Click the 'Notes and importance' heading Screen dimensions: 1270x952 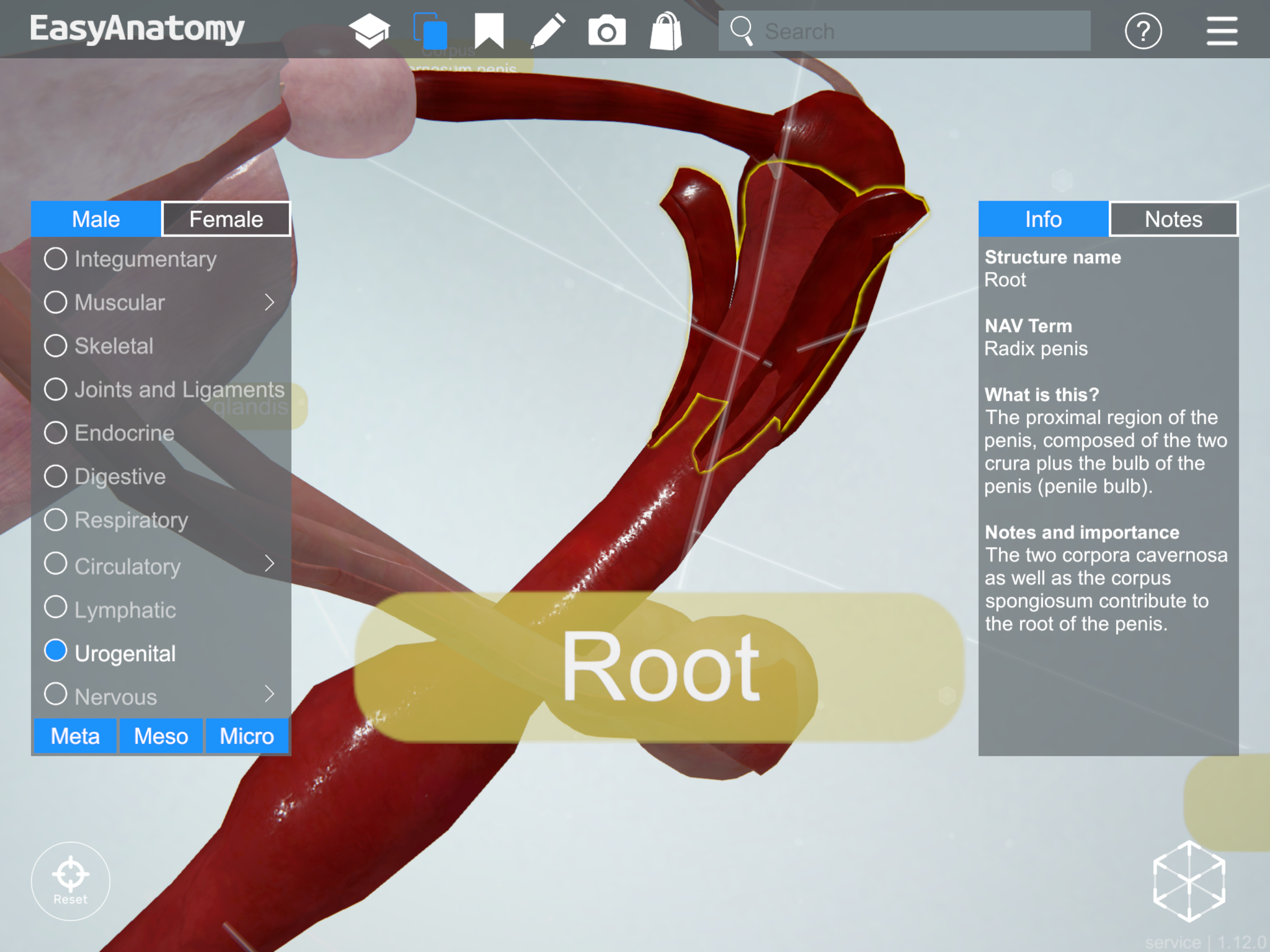tap(1082, 532)
